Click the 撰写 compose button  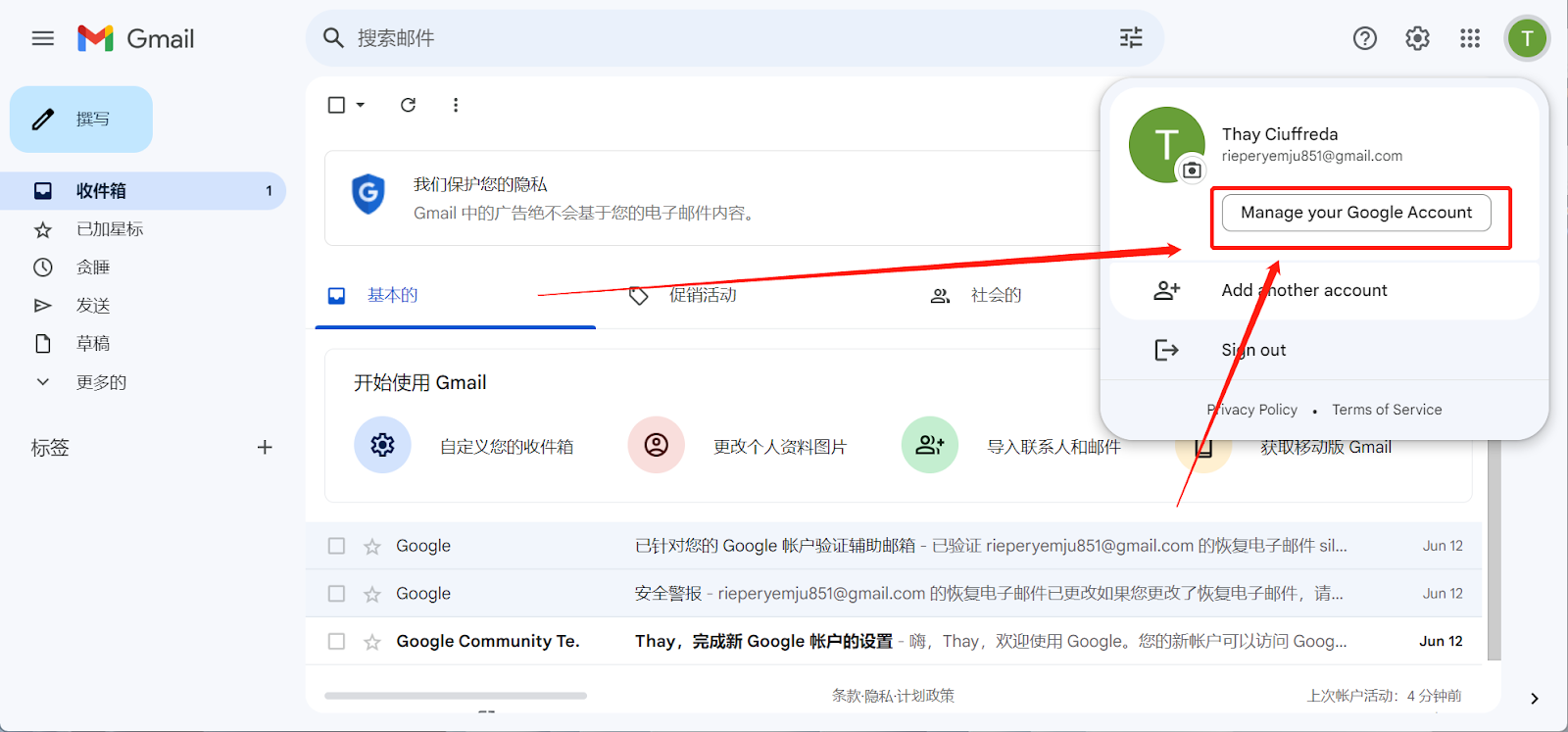click(x=81, y=120)
